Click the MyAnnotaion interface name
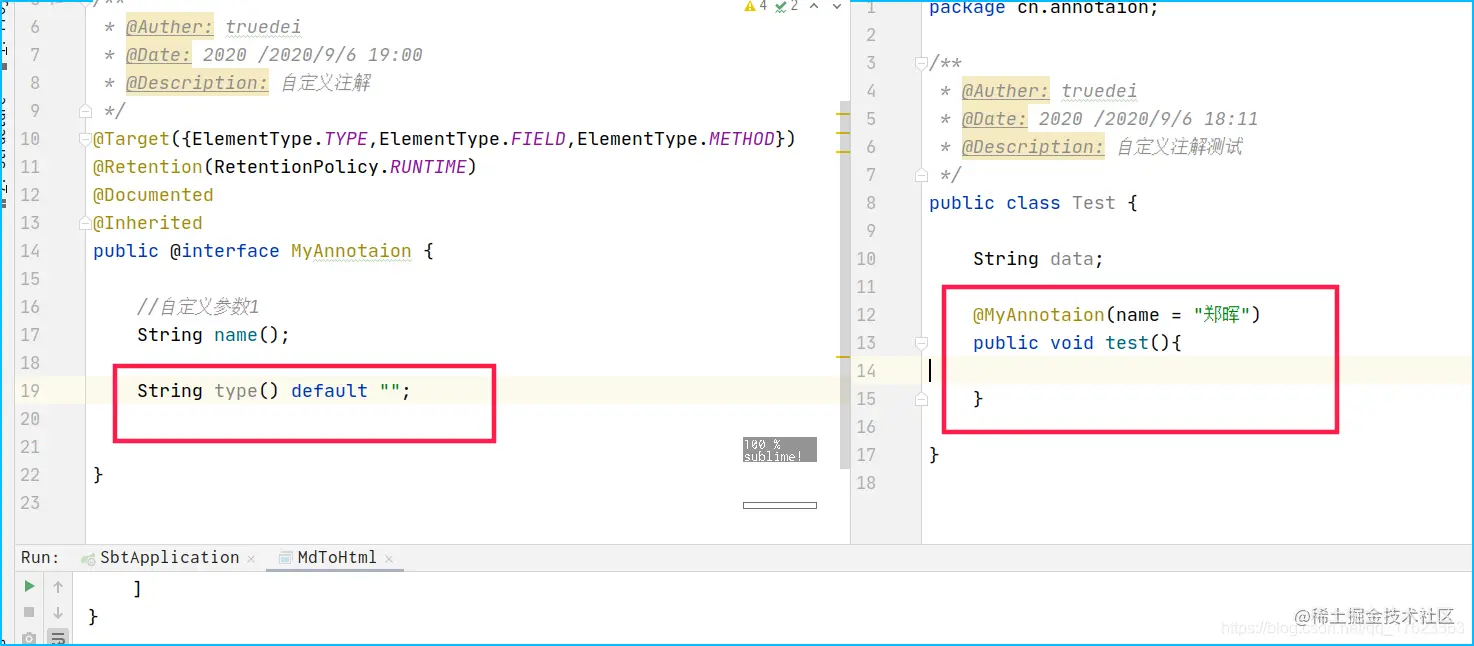This screenshot has width=1474, height=646. (351, 251)
